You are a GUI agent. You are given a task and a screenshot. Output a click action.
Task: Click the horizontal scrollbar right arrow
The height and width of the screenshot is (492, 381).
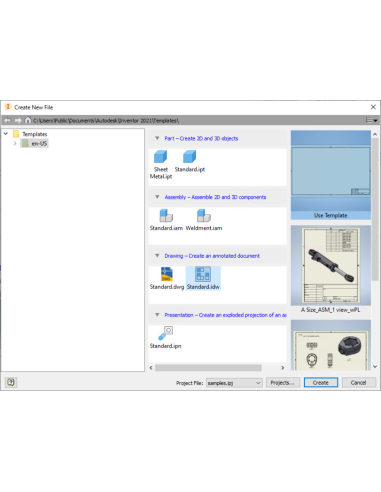click(282, 368)
